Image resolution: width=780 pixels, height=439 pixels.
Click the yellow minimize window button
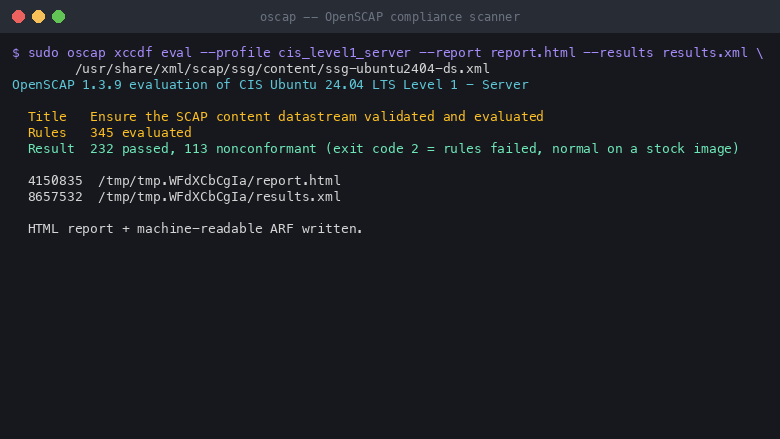(x=38, y=16)
